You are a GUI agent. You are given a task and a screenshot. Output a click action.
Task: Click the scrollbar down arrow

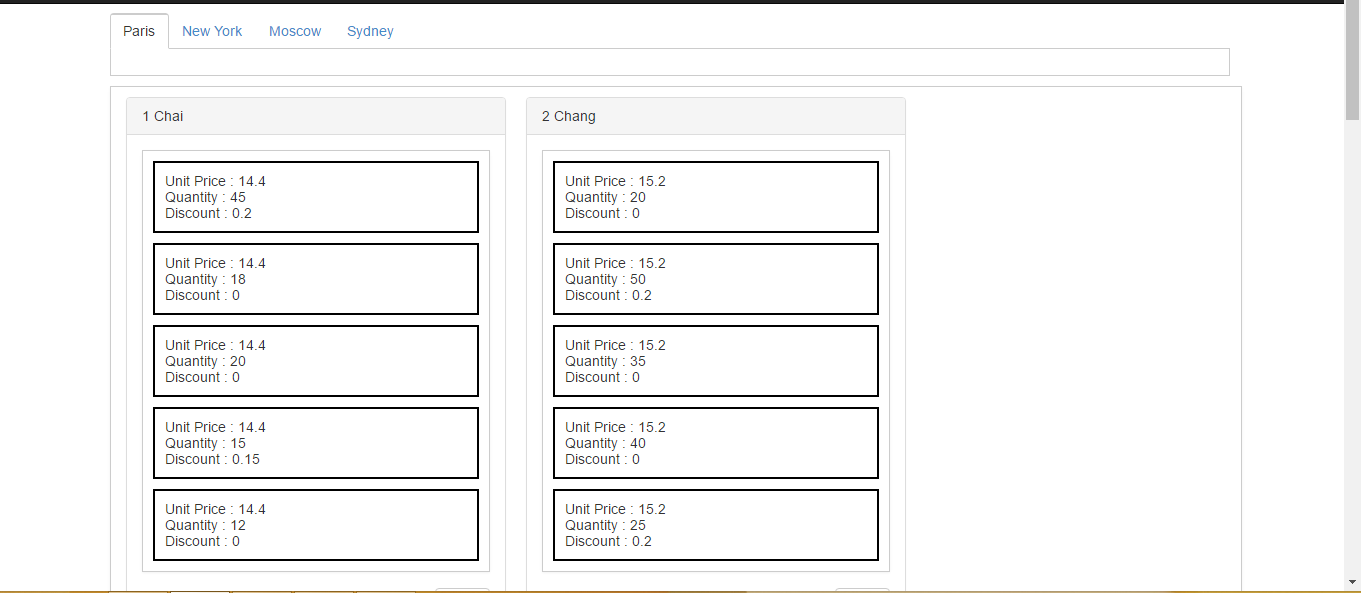1352,583
